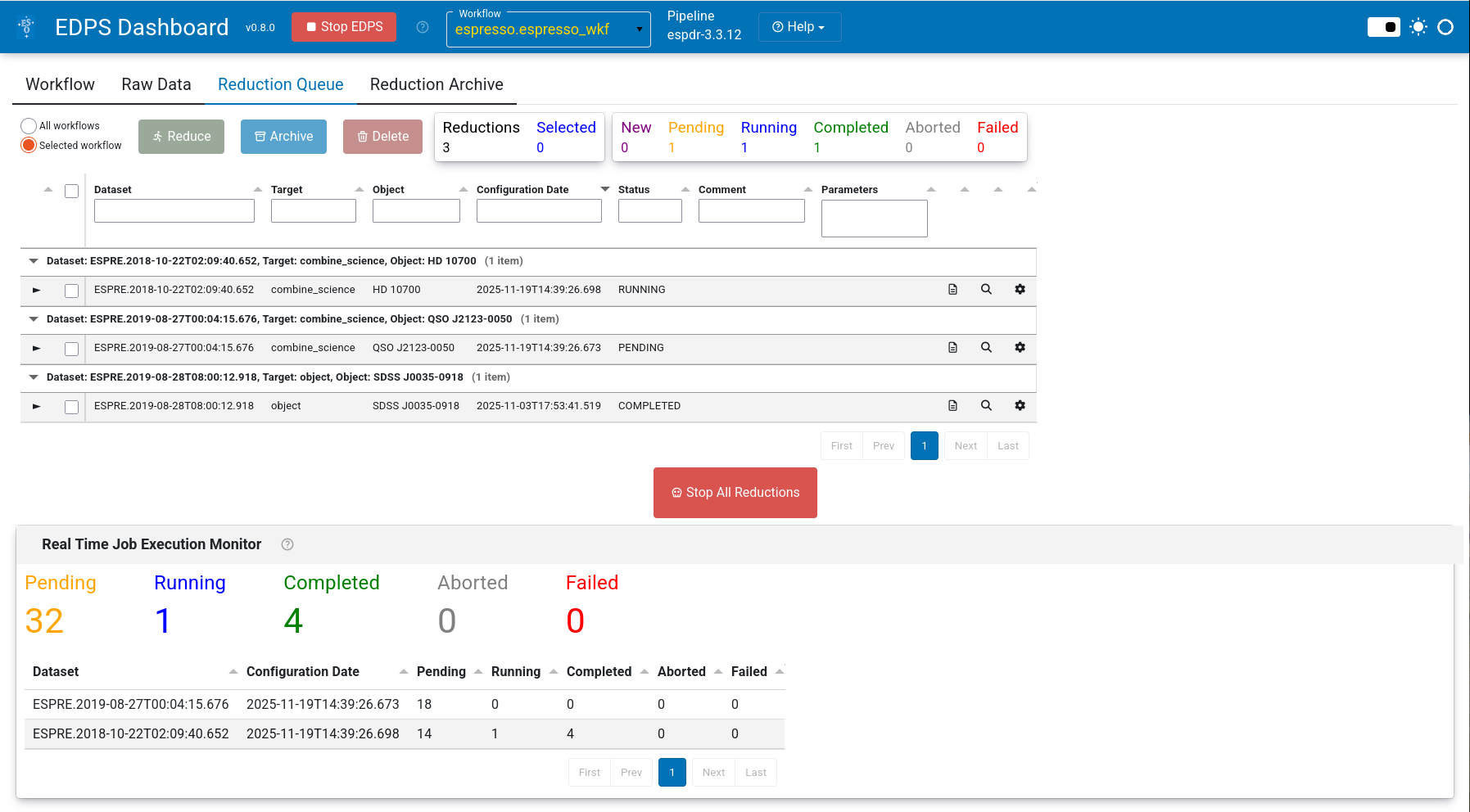
Task: Click the Dataset filter input field
Action: click(x=174, y=211)
